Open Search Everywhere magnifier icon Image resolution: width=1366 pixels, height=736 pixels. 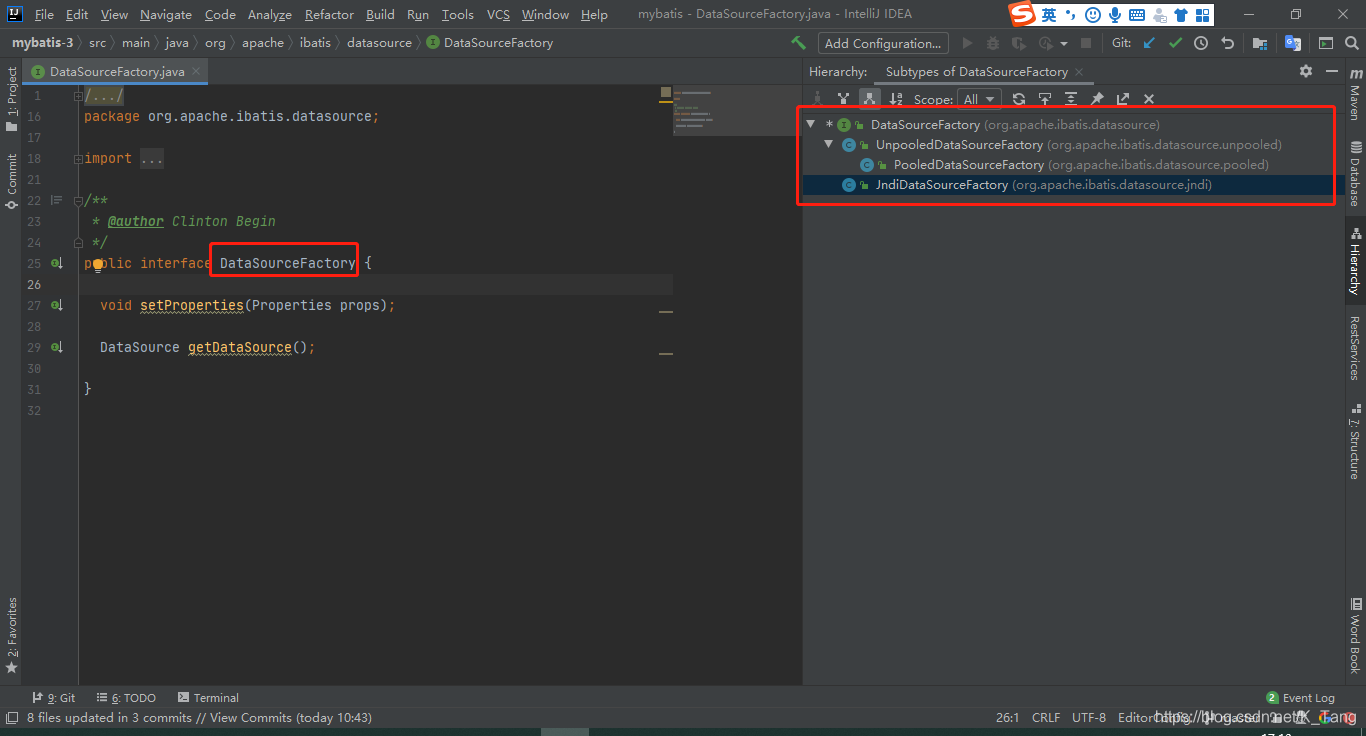[x=1352, y=43]
